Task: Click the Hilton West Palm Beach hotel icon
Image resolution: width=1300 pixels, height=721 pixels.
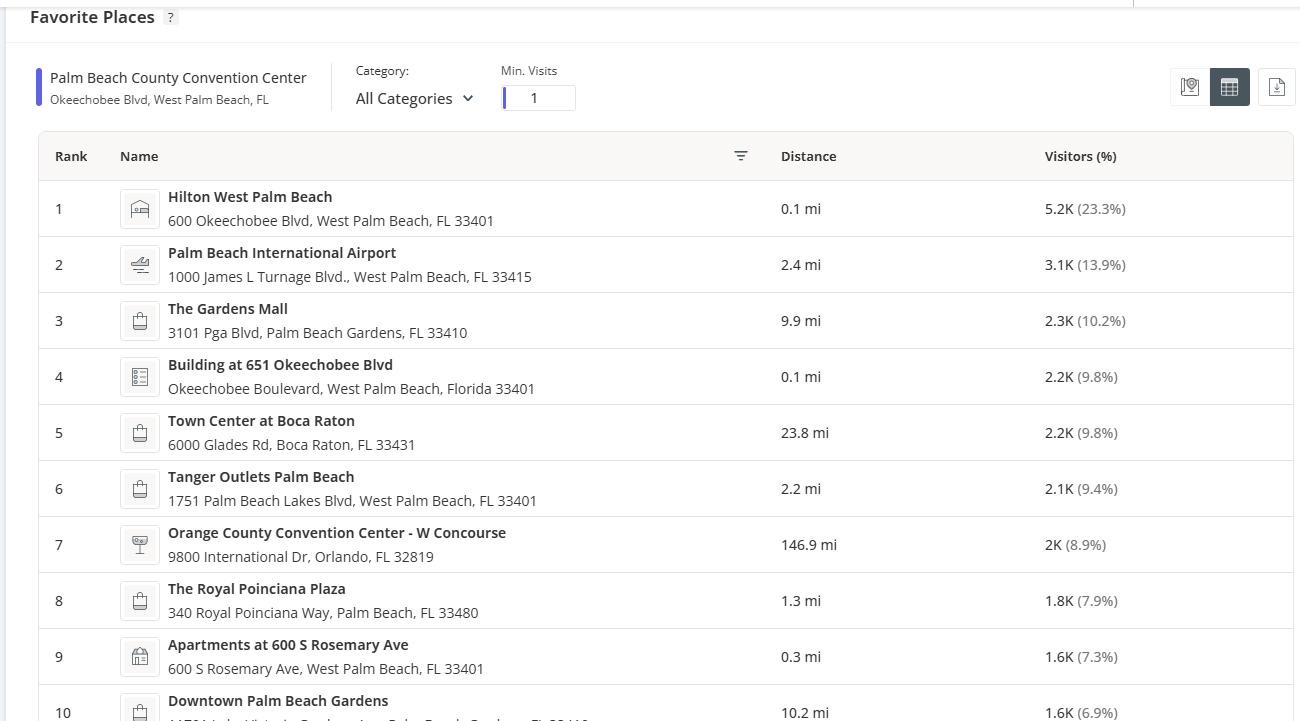Action: pos(140,209)
